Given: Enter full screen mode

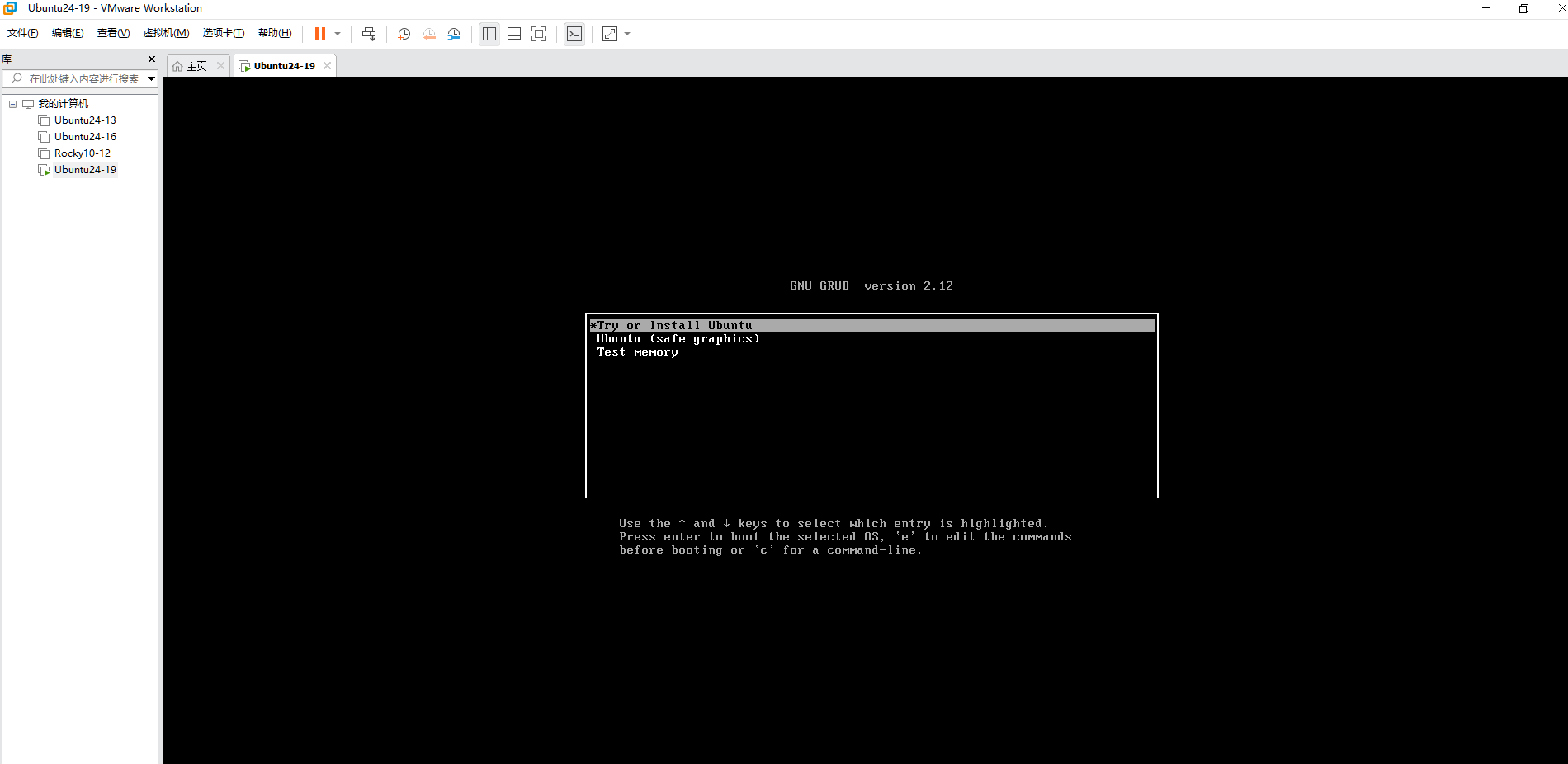Looking at the screenshot, I should [x=539, y=34].
